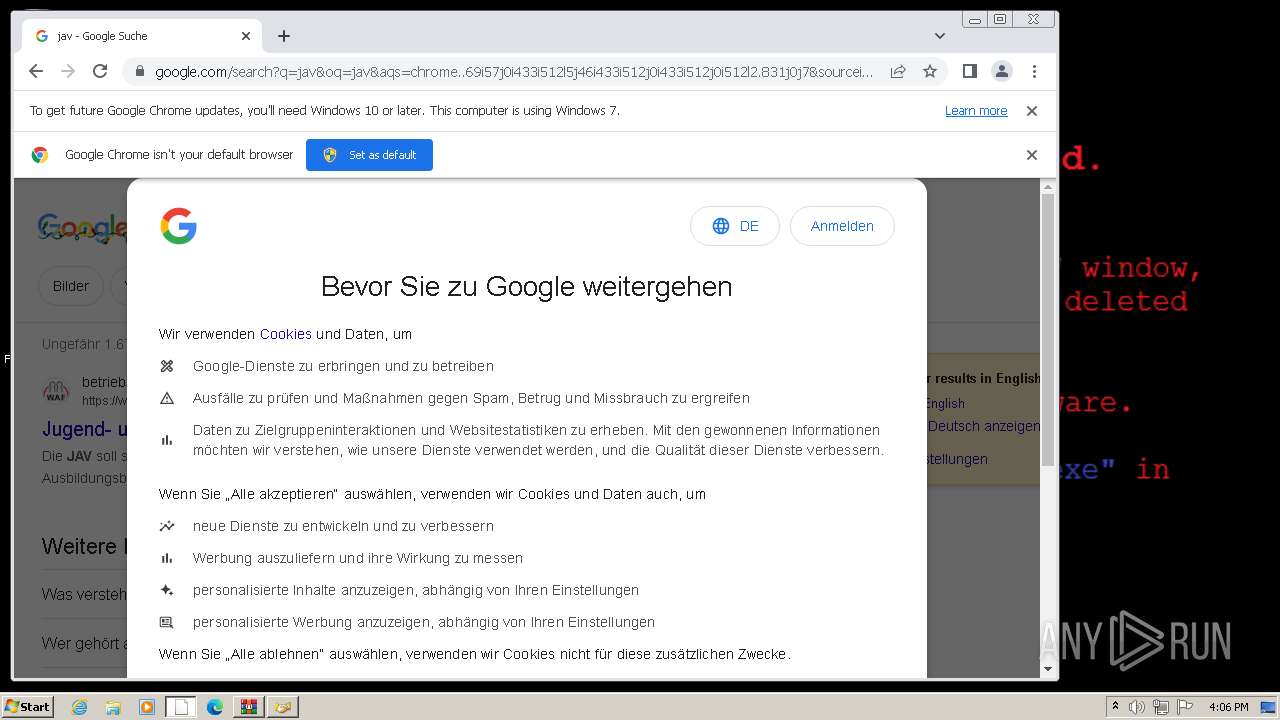Viewport: 1280px width, 720px height.
Task: Close the 'jav - Google Suche' tab
Action: click(246, 36)
